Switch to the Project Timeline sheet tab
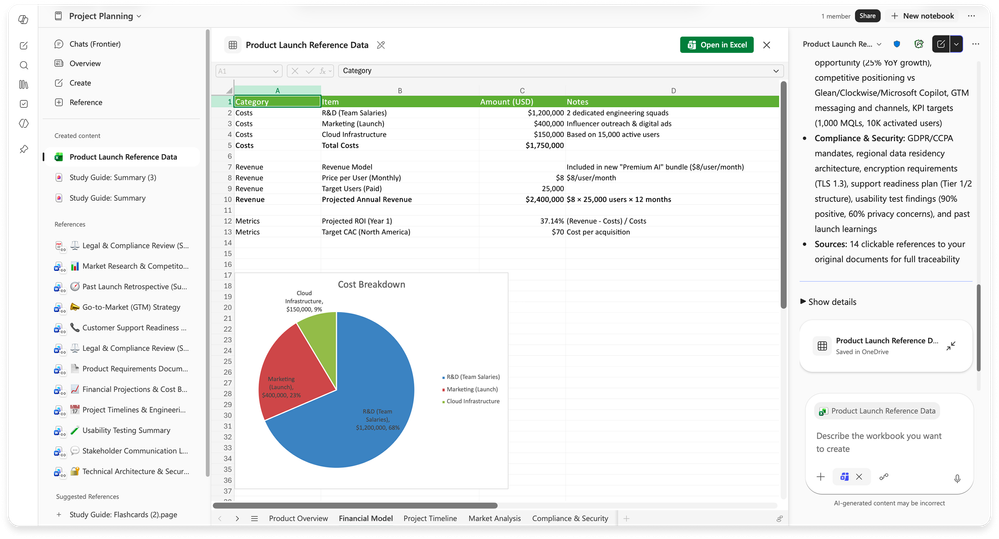 tap(430, 519)
